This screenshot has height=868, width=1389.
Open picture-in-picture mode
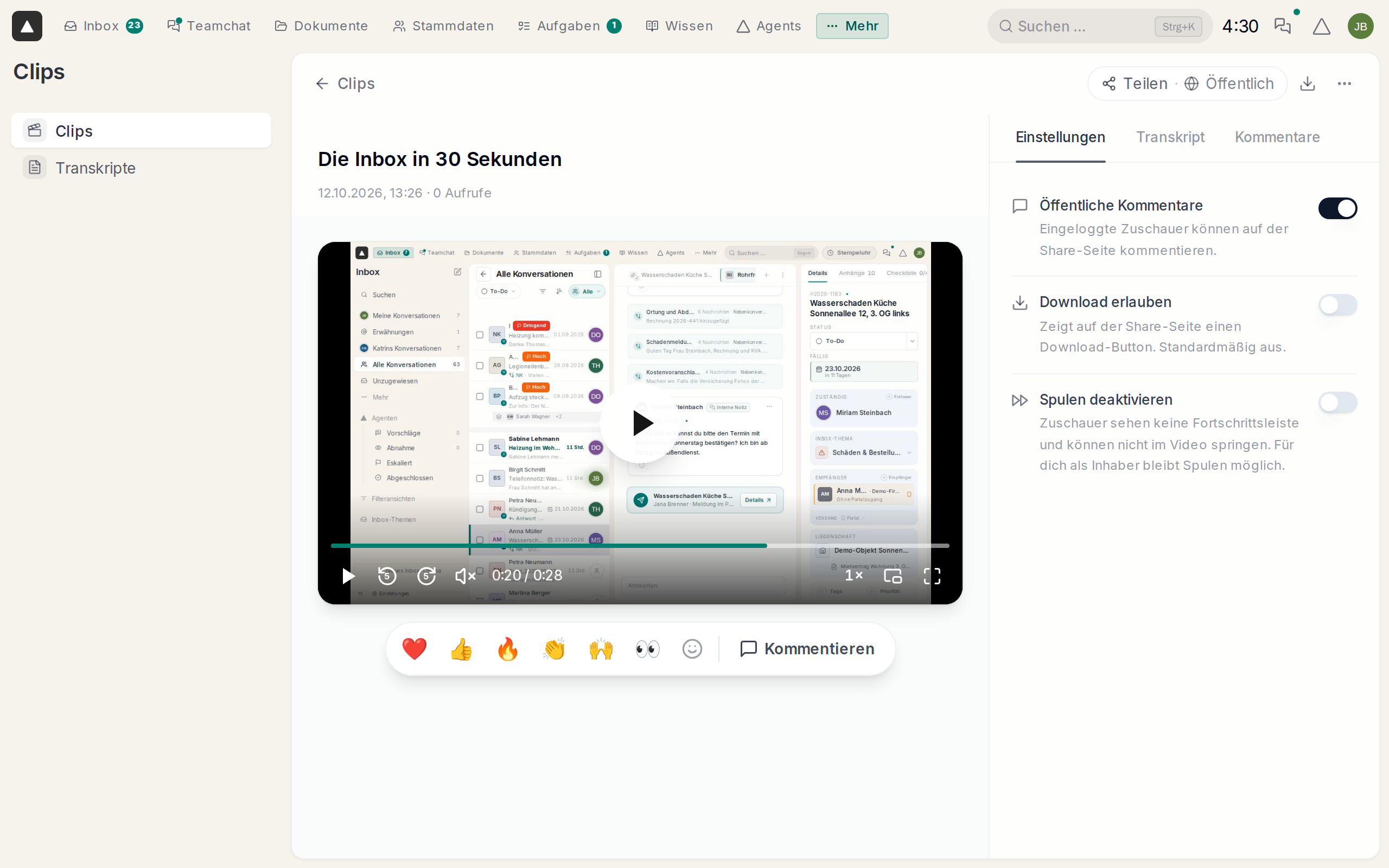(x=893, y=575)
